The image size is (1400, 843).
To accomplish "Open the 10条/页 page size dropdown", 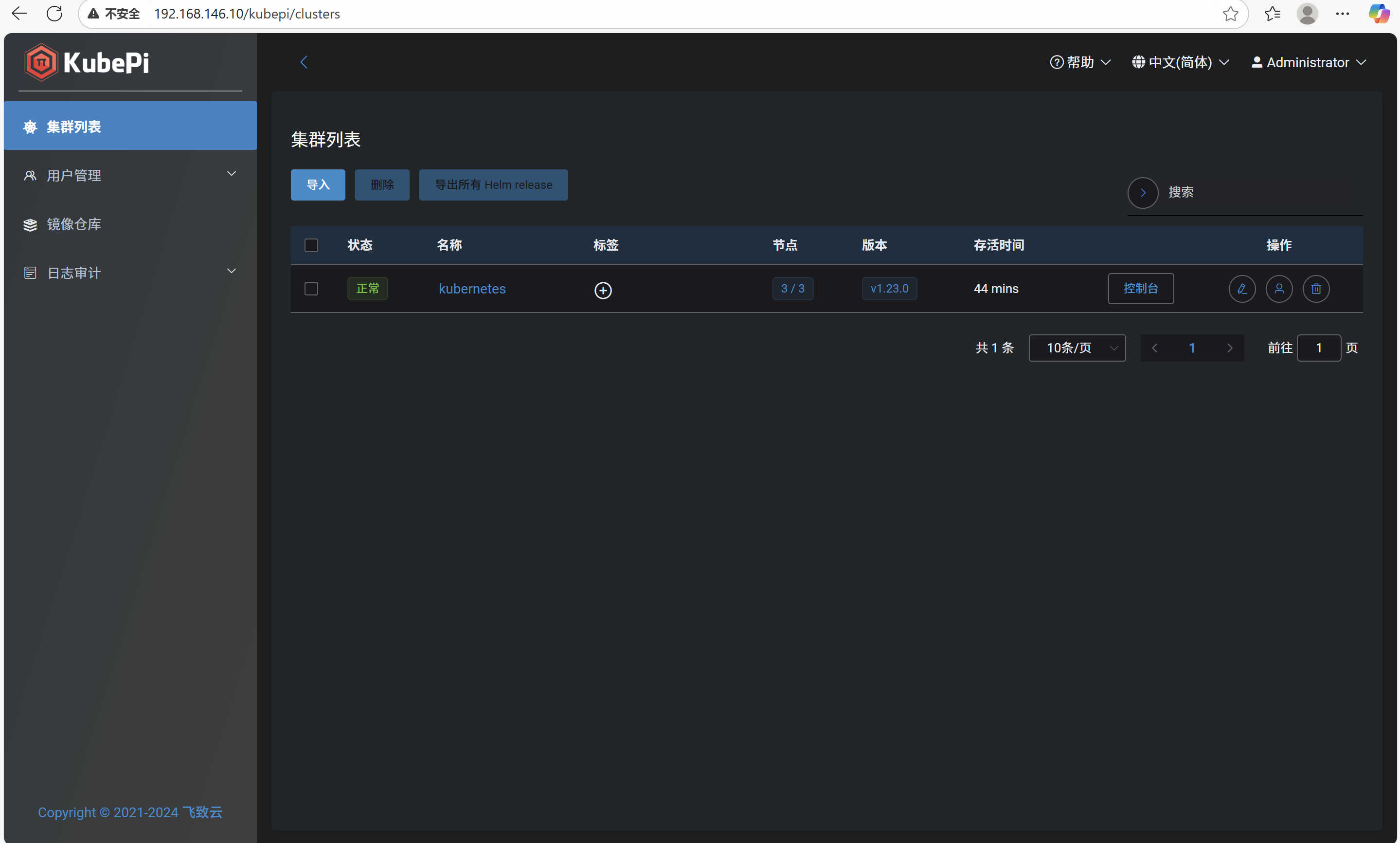I will tap(1077, 348).
